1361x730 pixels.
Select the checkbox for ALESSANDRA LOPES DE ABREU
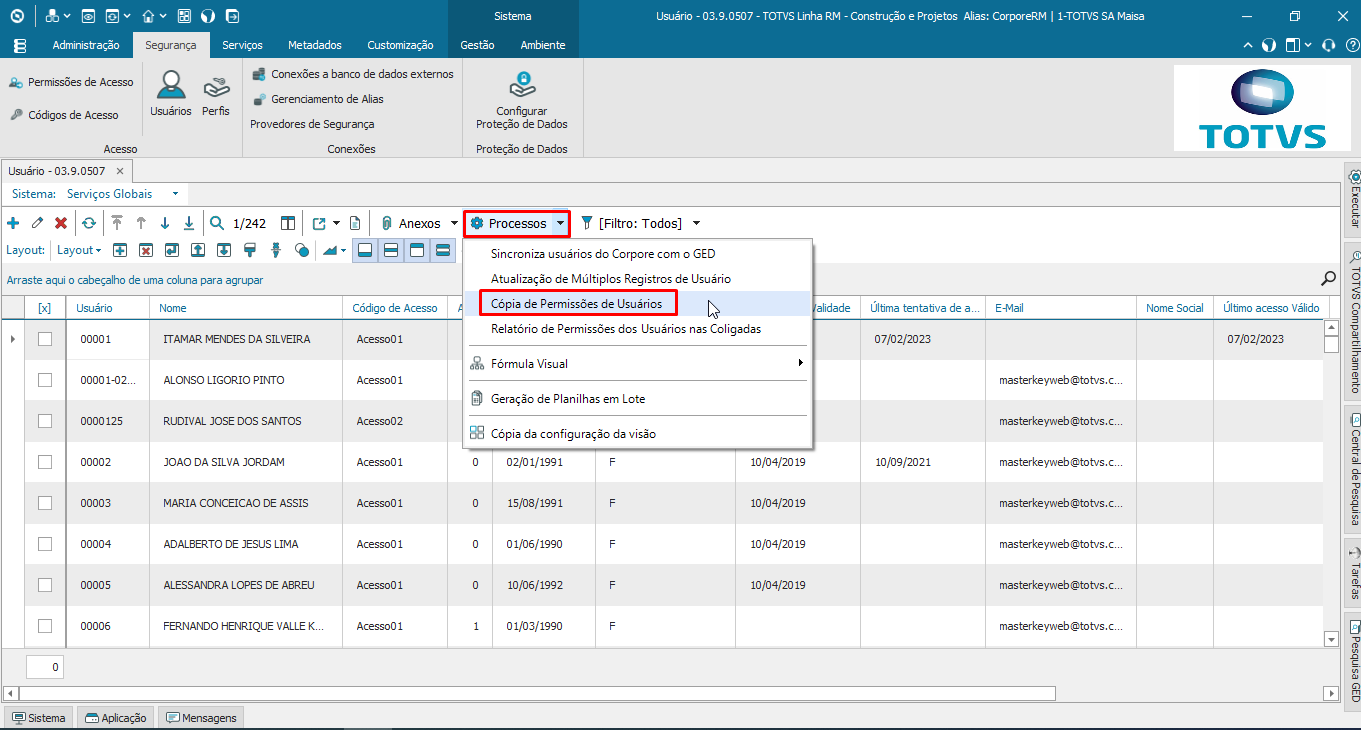(x=45, y=585)
